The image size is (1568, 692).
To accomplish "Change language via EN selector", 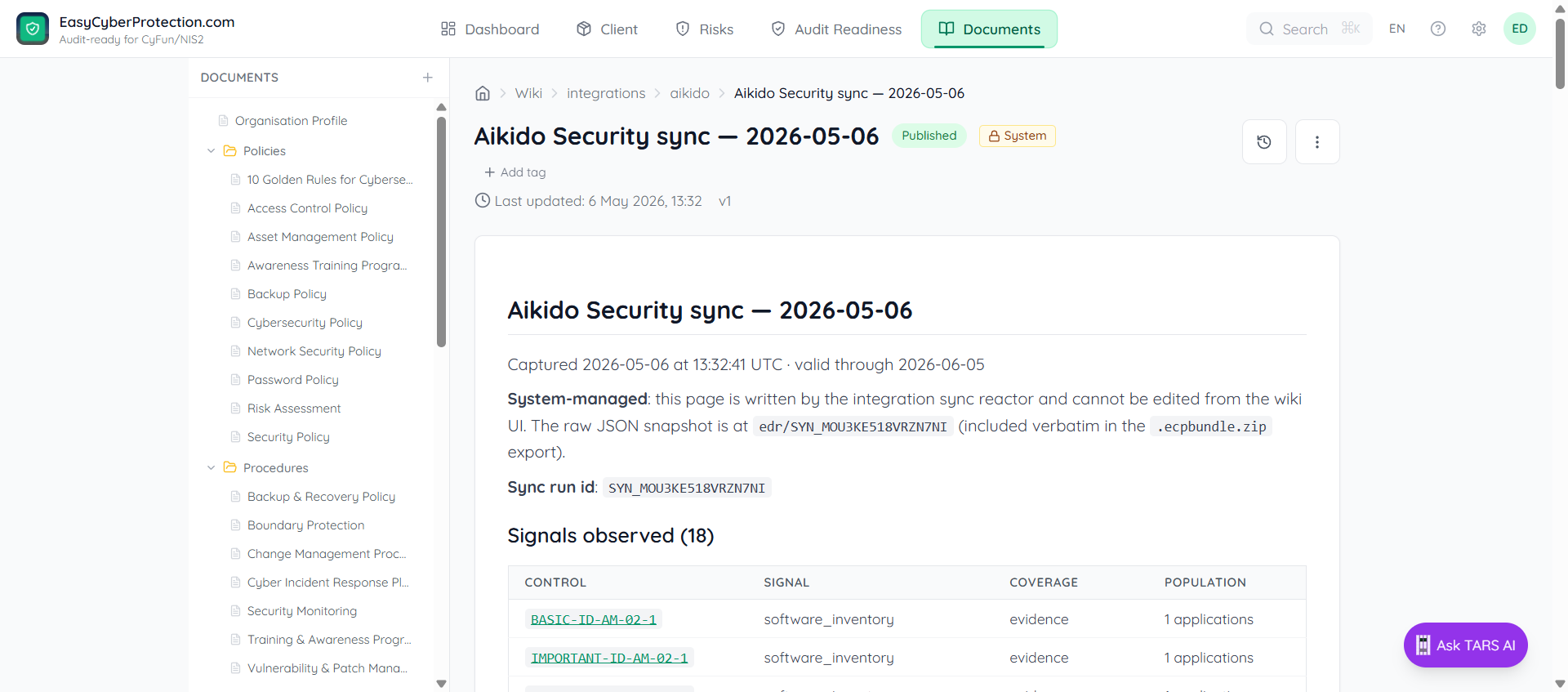I will 1396,29.
